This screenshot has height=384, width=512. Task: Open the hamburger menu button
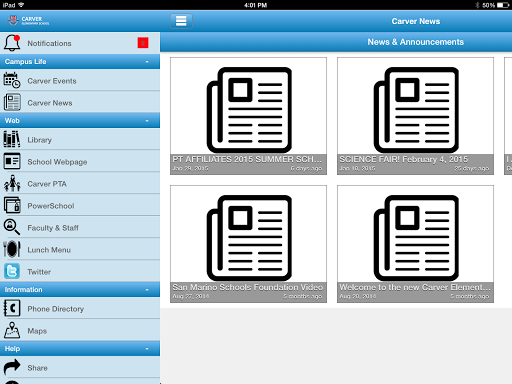pos(181,21)
